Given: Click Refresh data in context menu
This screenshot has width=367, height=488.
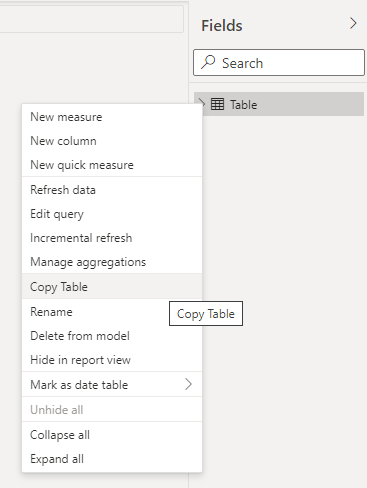Looking at the screenshot, I should [x=112, y=190].
